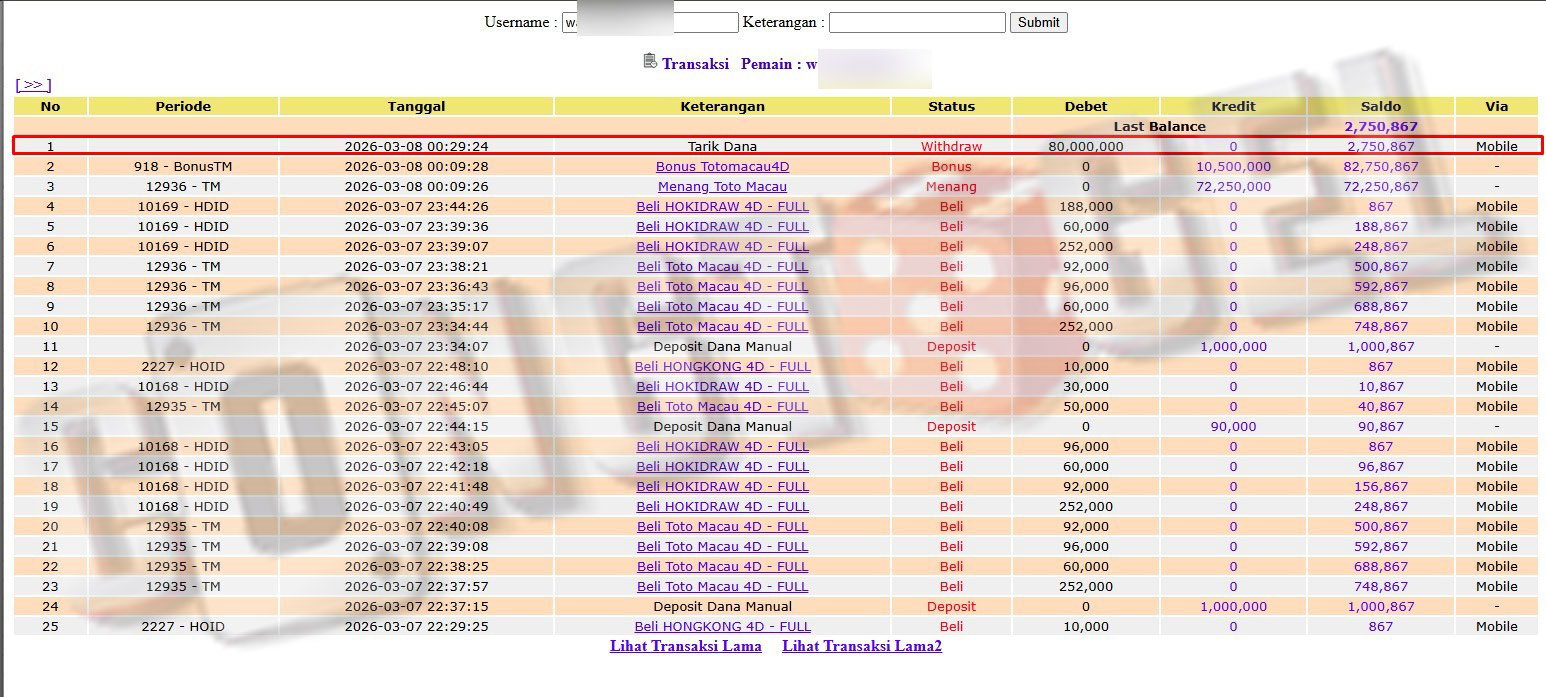Click the Last Balance amount 2,750,867

[1380, 127]
